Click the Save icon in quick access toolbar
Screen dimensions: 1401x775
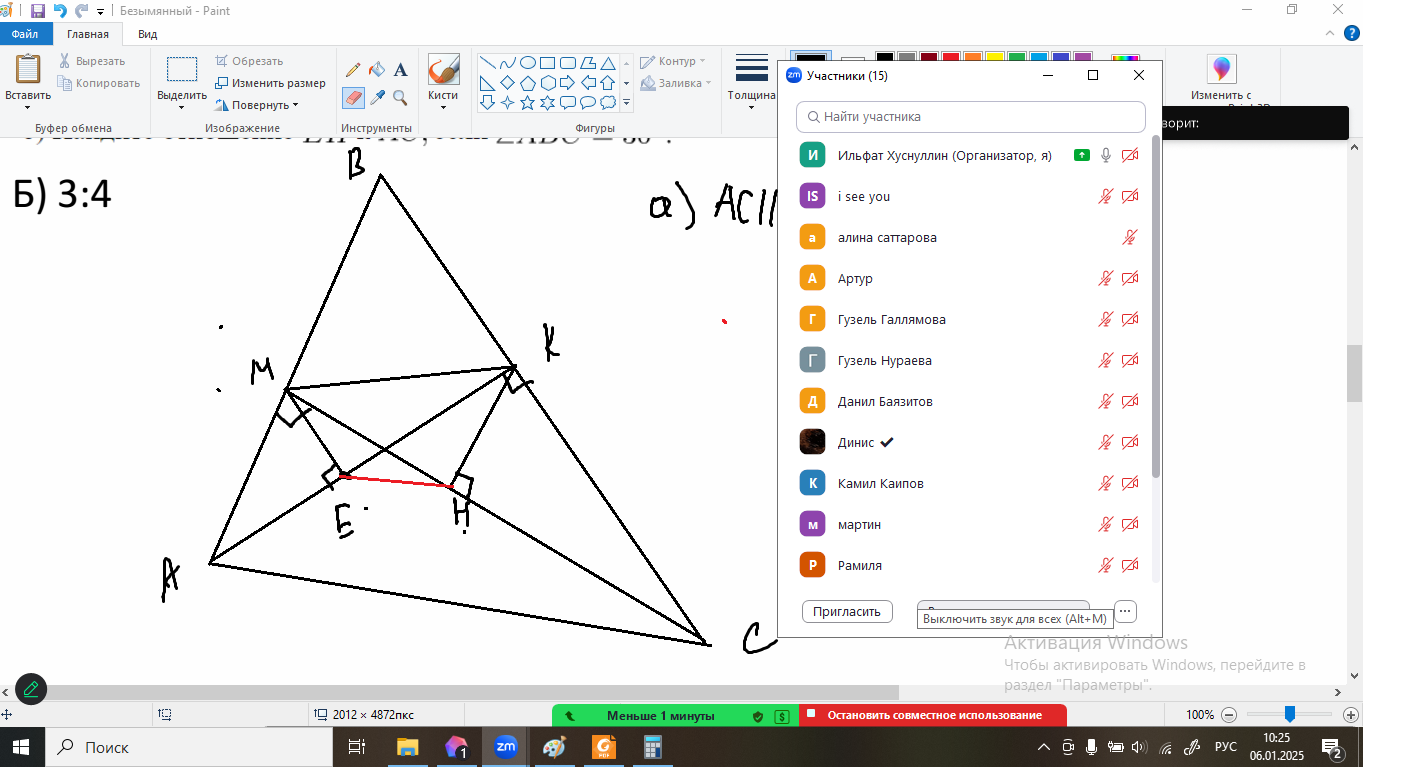click(38, 11)
